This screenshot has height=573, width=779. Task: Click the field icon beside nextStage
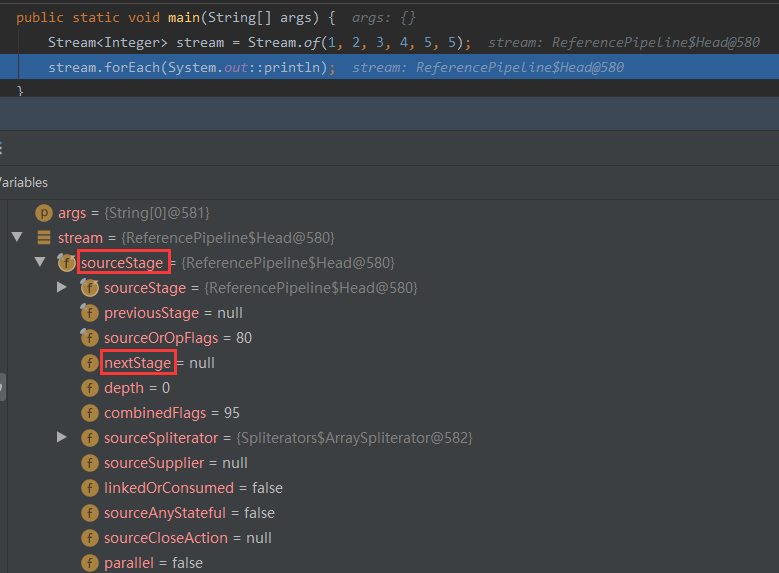(89, 363)
